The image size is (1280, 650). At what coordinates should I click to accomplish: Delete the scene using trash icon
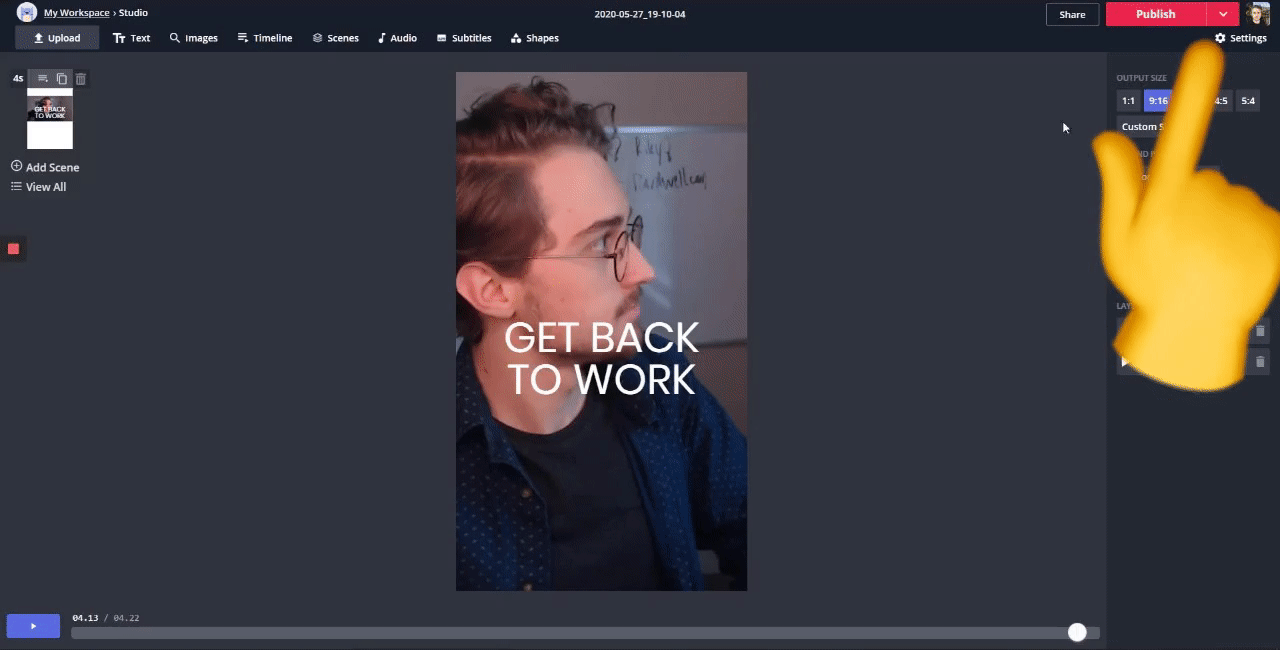pos(81,79)
